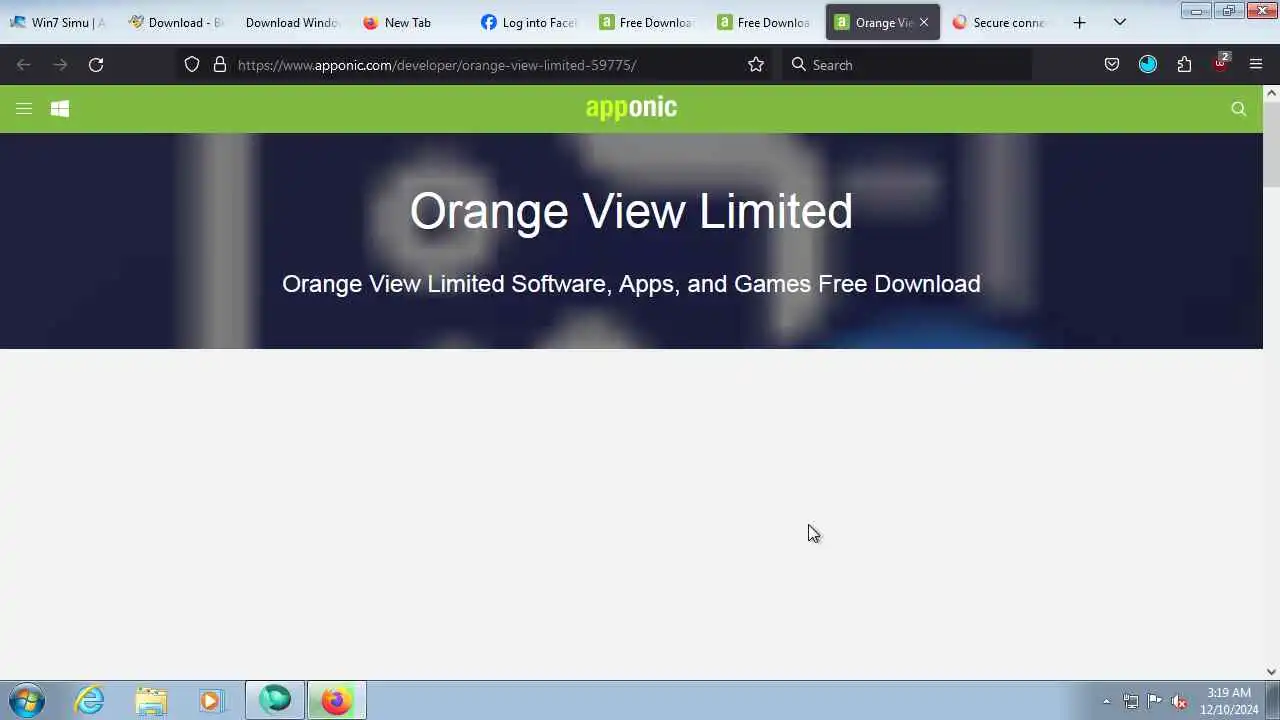The image size is (1280, 720).
Task: Switch to the Win7 Simu tab
Action: point(59,22)
